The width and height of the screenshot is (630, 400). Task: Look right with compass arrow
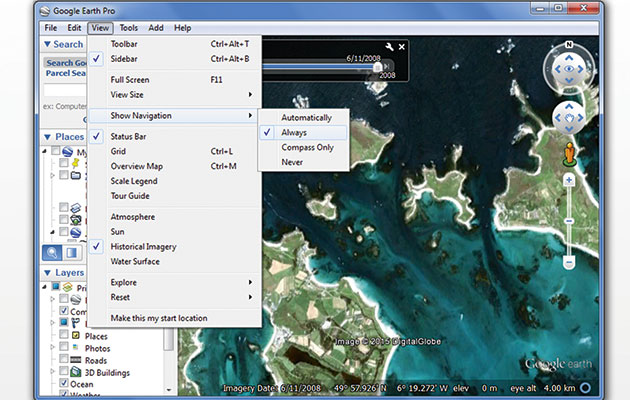[x=581, y=69]
